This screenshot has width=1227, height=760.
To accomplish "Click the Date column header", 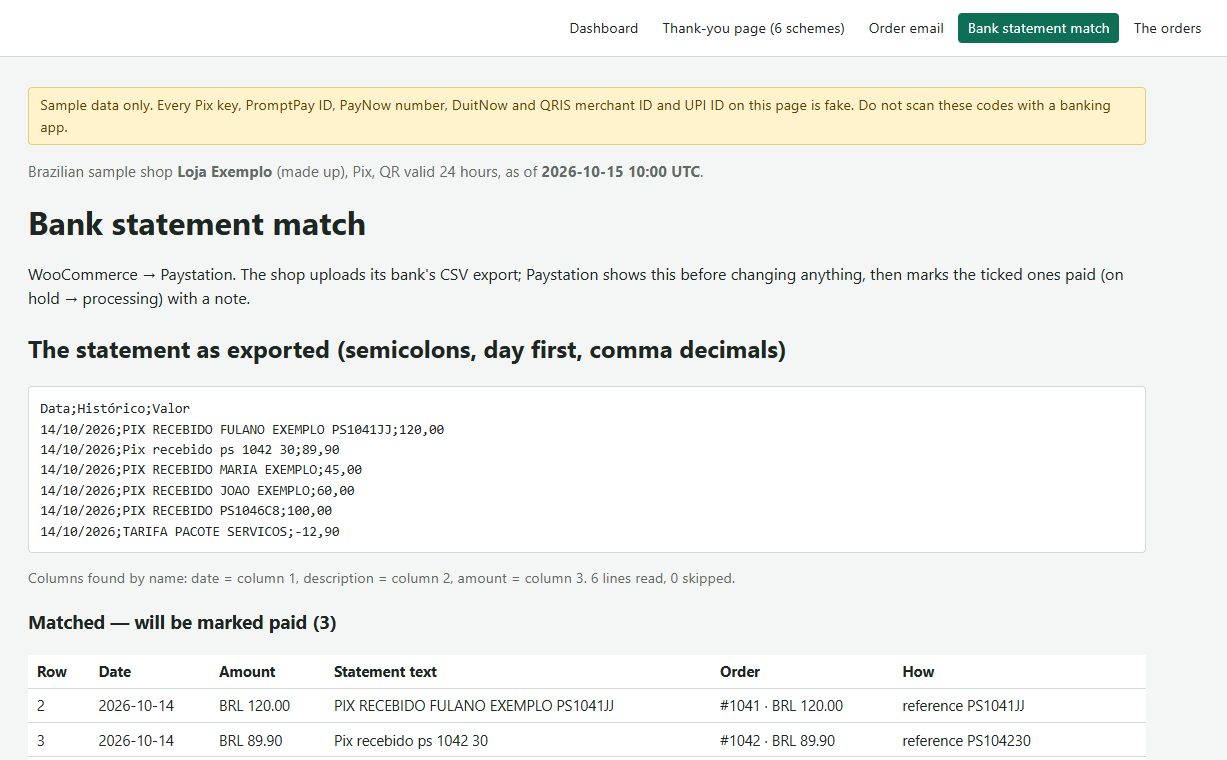I will tap(115, 672).
